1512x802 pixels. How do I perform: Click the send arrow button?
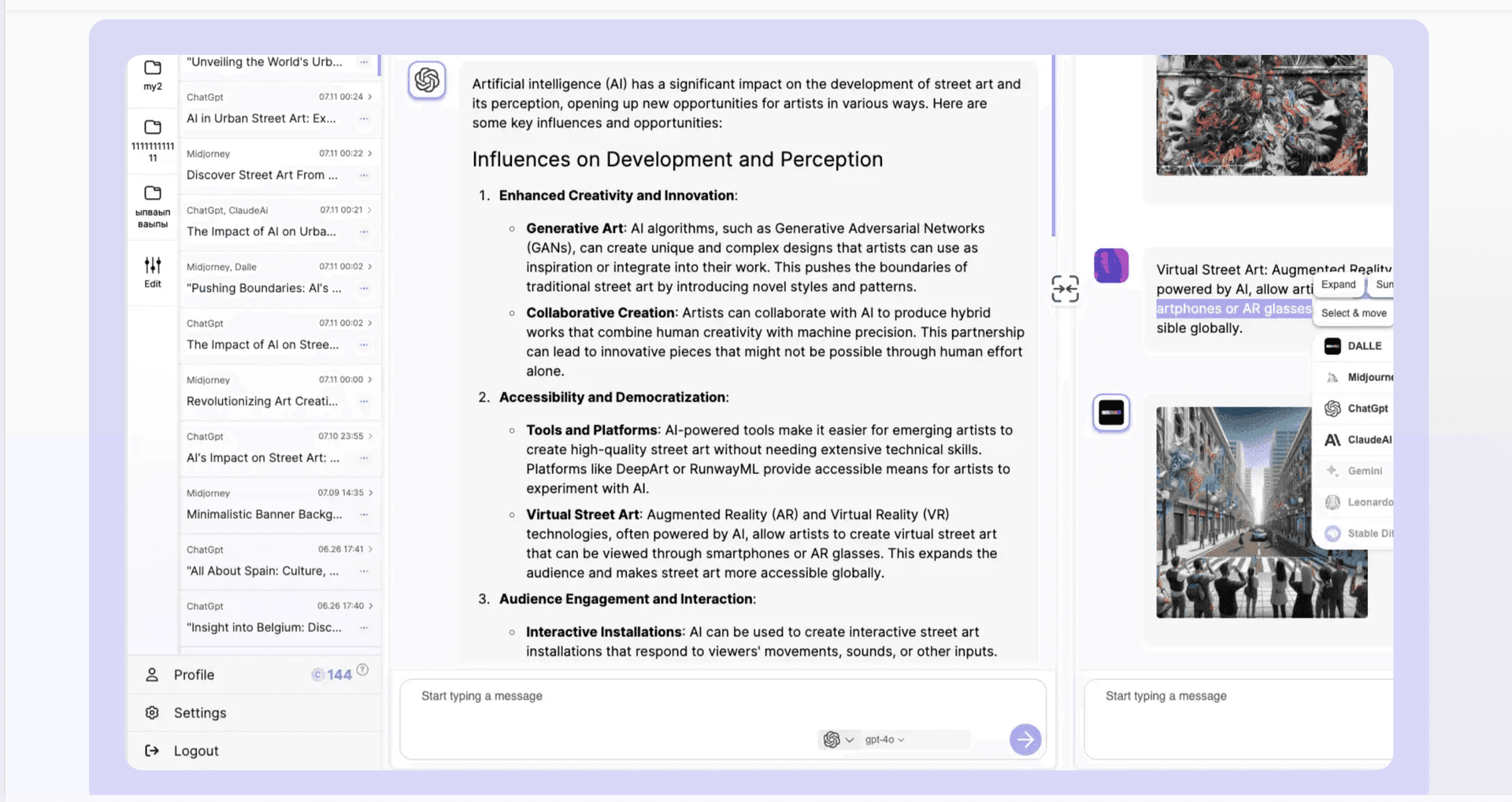[x=1025, y=739]
